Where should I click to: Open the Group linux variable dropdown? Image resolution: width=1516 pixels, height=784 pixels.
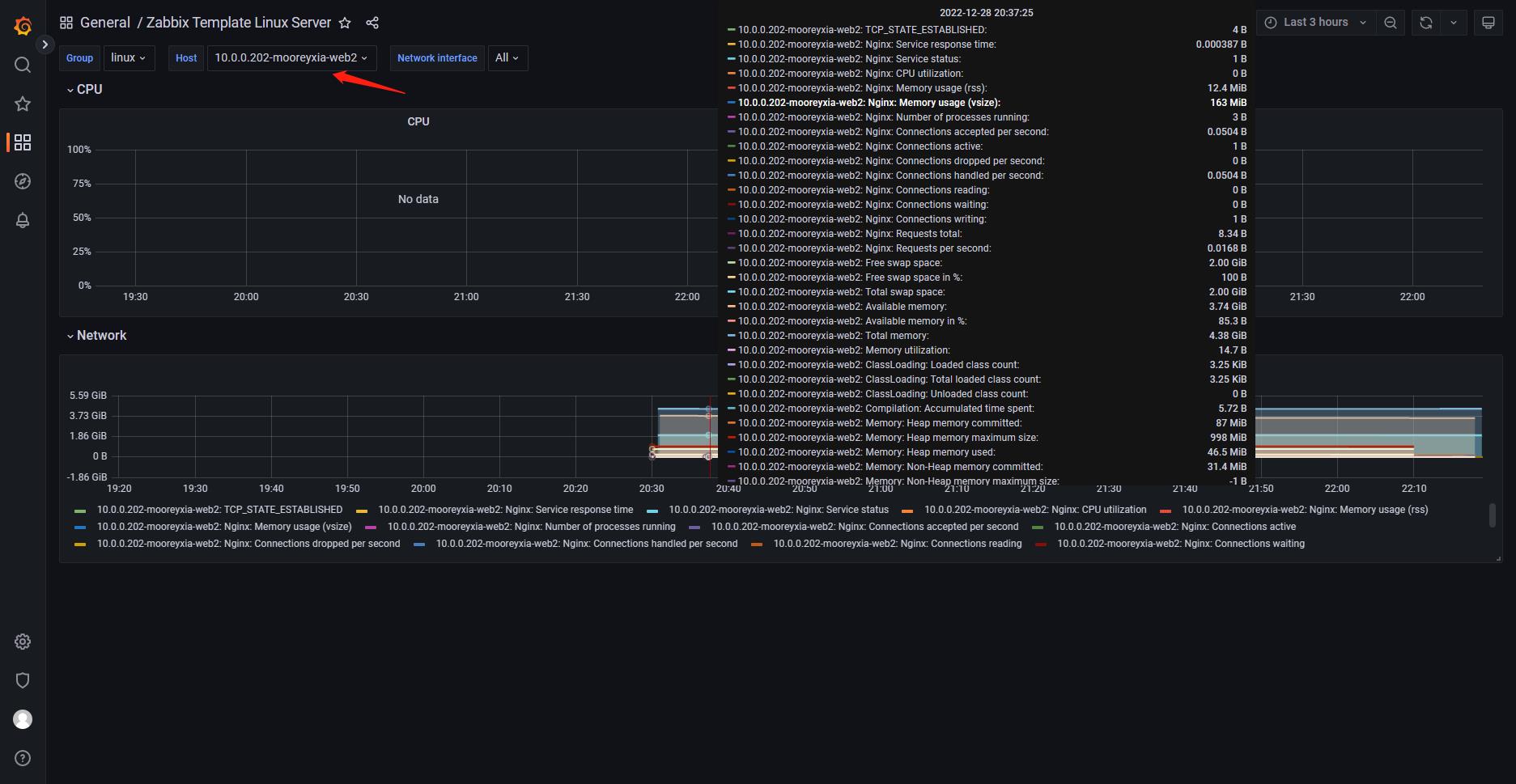pyautogui.click(x=129, y=57)
